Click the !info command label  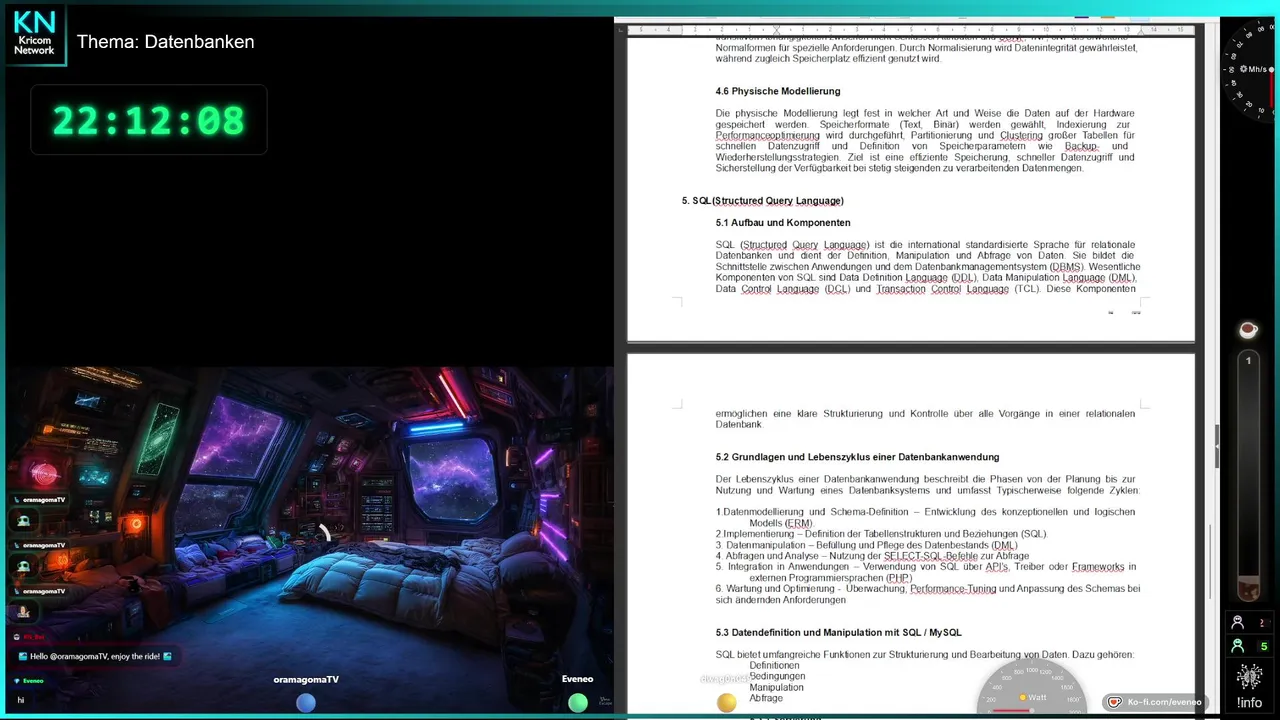click(1249, 702)
